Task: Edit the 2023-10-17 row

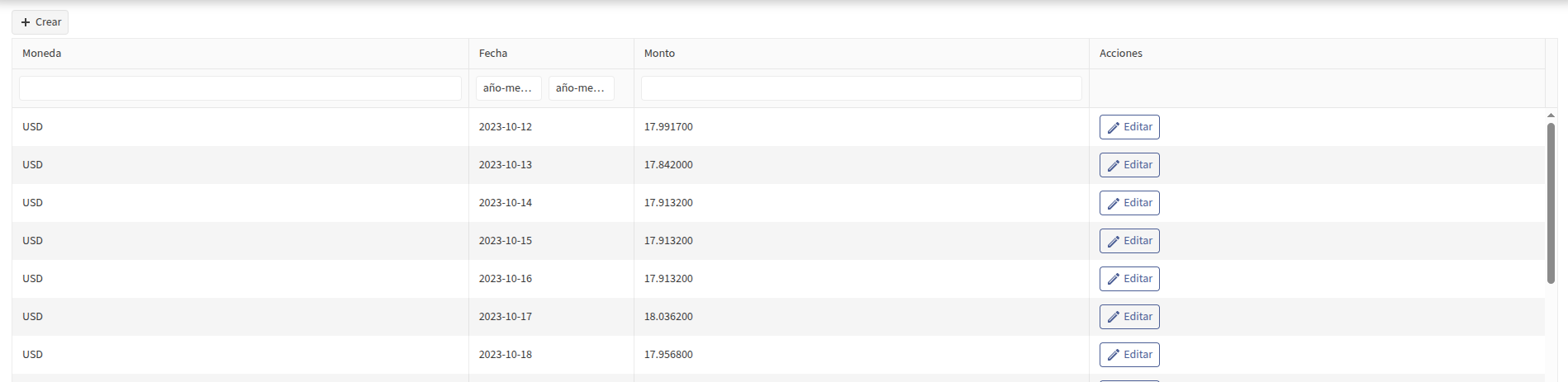Action: point(1129,317)
